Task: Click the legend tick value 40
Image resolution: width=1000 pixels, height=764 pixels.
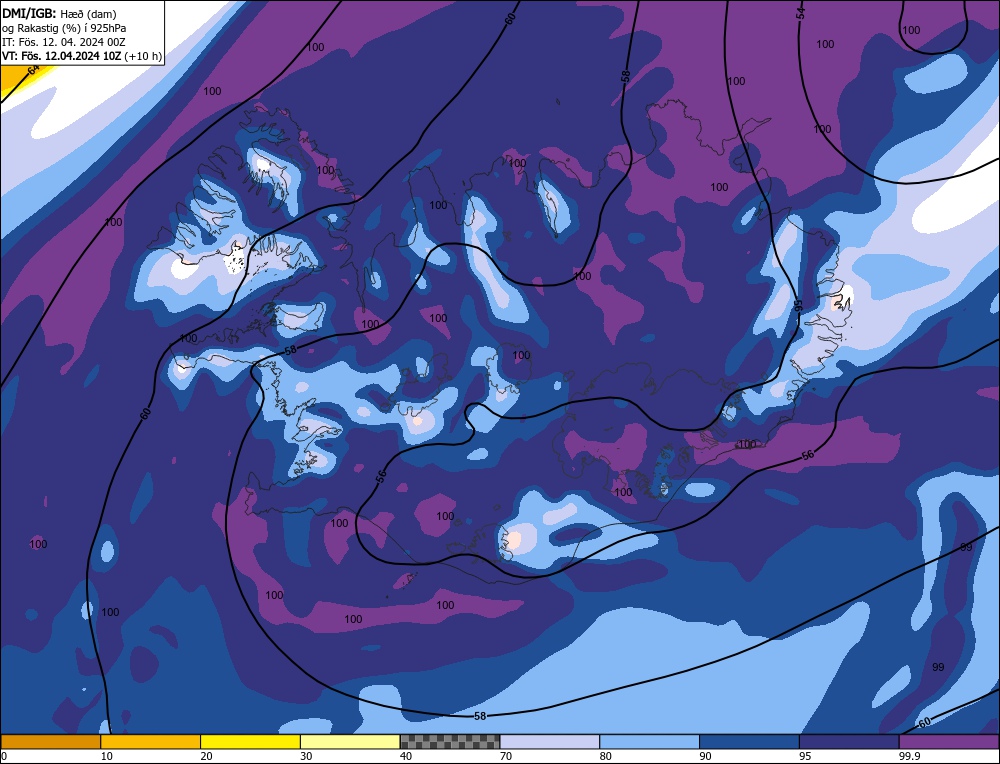Action: coord(406,756)
